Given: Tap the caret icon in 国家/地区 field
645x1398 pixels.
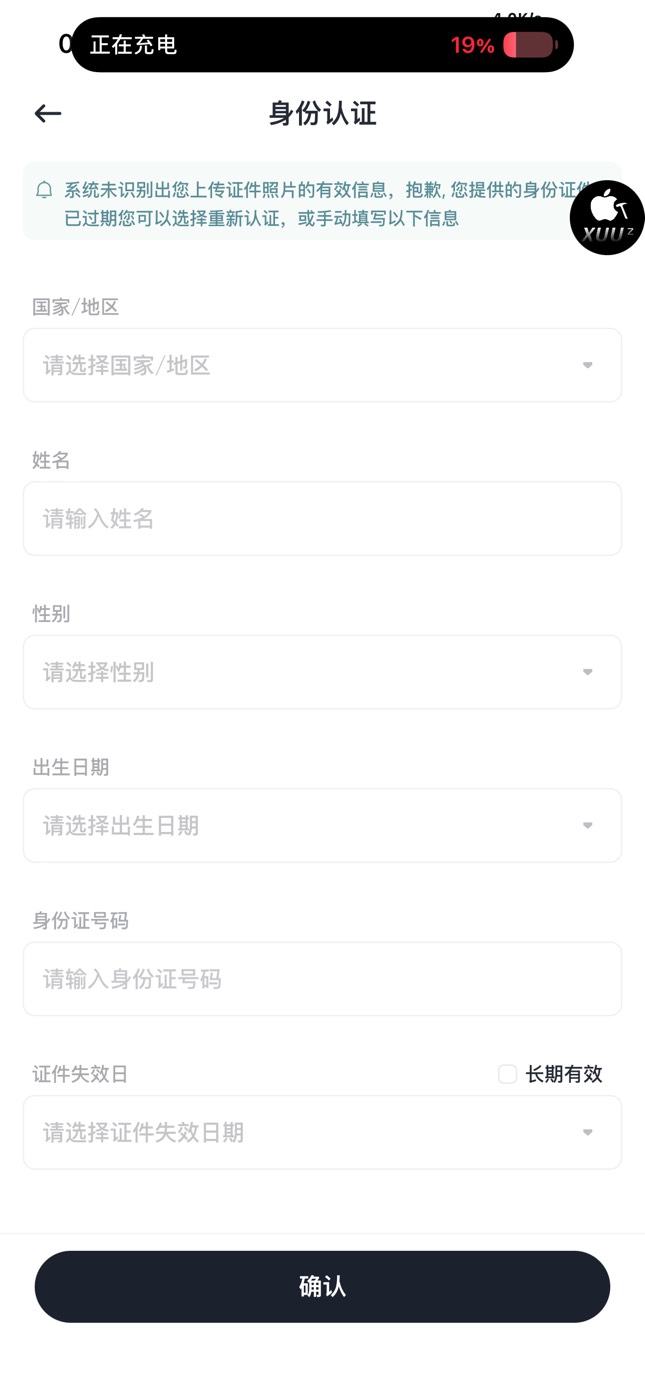Looking at the screenshot, I should 588,365.
